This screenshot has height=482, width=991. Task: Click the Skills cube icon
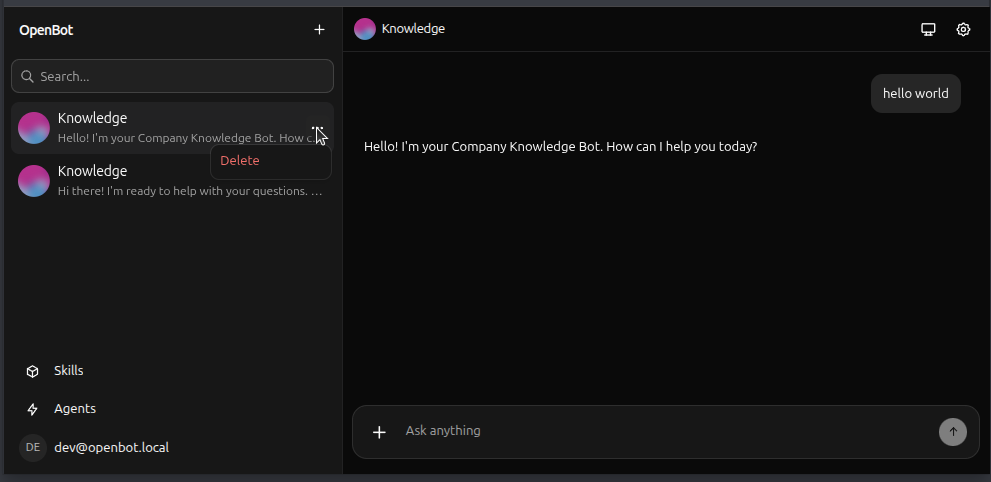pyautogui.click(x=32, y=371)
